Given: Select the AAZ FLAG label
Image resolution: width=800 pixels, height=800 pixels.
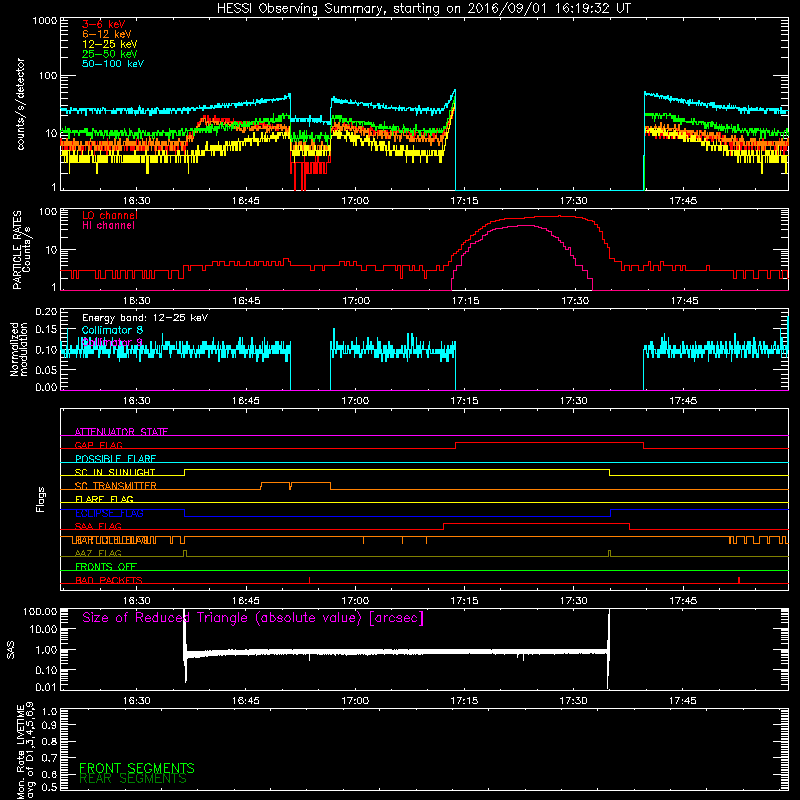Looking at the screenshot, I should [98, 554].
